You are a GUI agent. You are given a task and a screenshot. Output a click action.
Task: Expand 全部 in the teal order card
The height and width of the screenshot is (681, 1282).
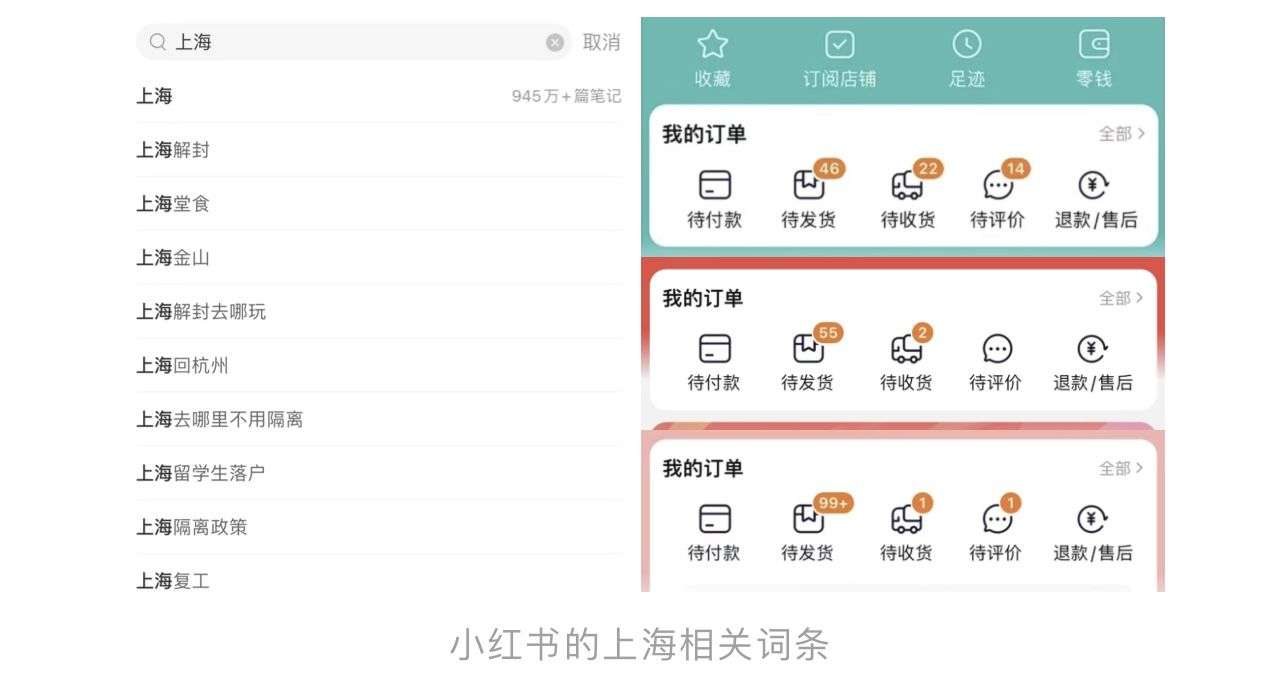(x=1121, y=133)
